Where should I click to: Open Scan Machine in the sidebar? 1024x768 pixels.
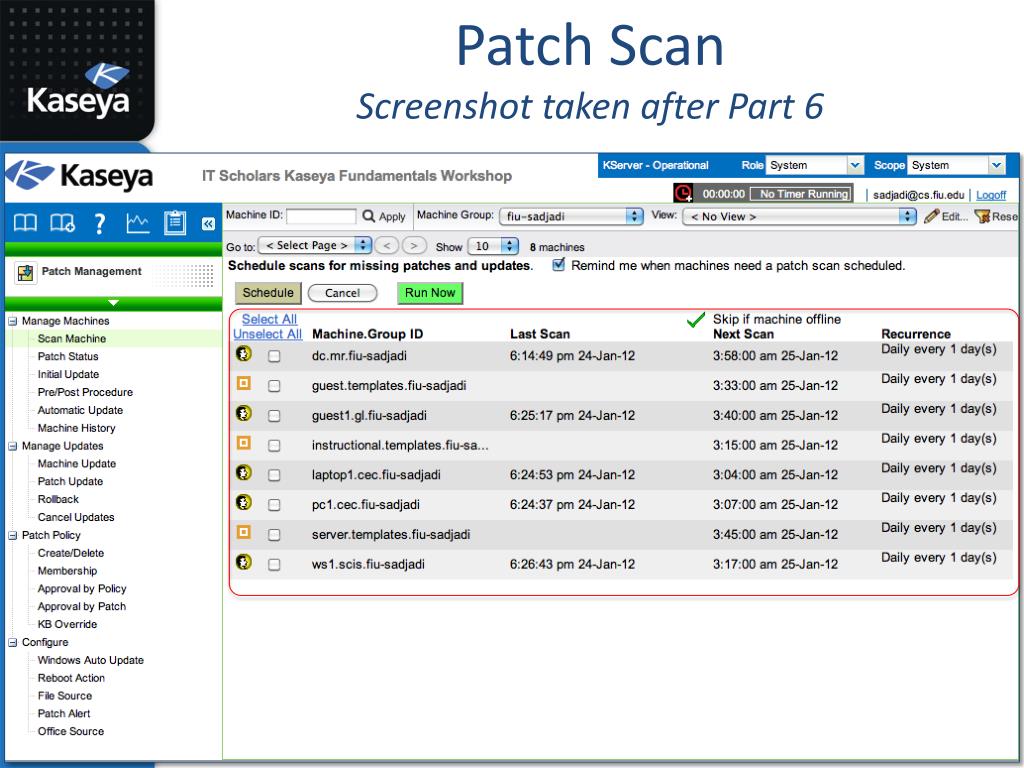[72, 338]
